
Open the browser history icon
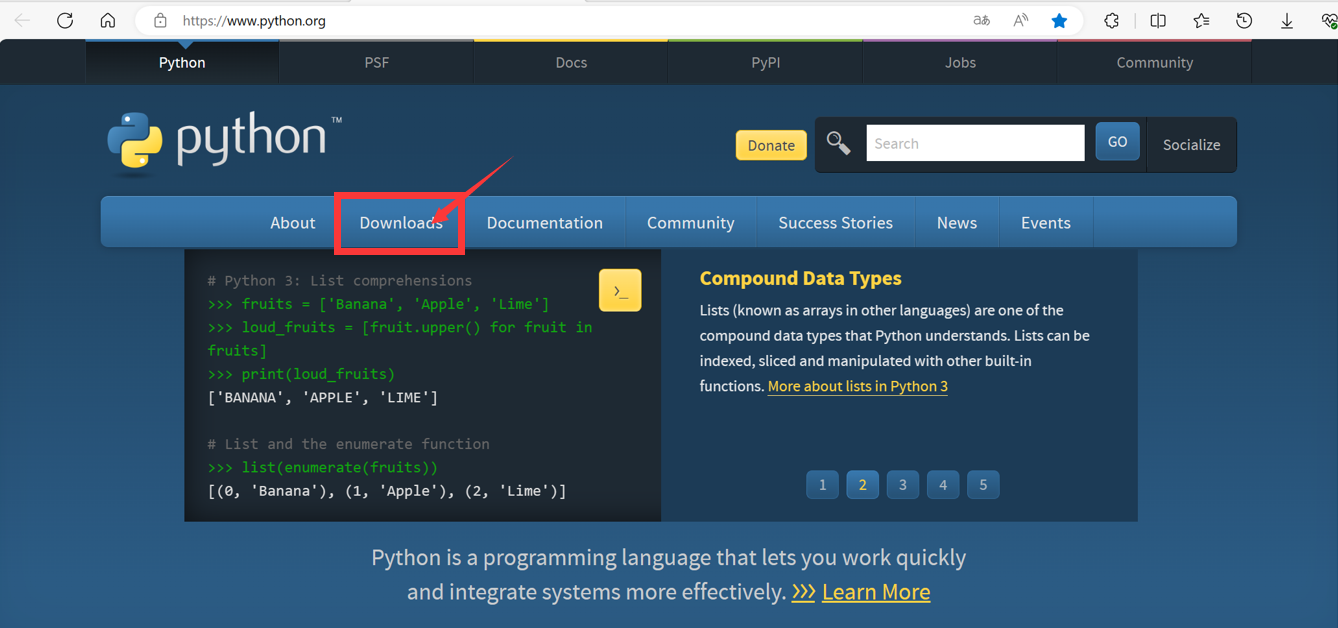click(1244, 20)
